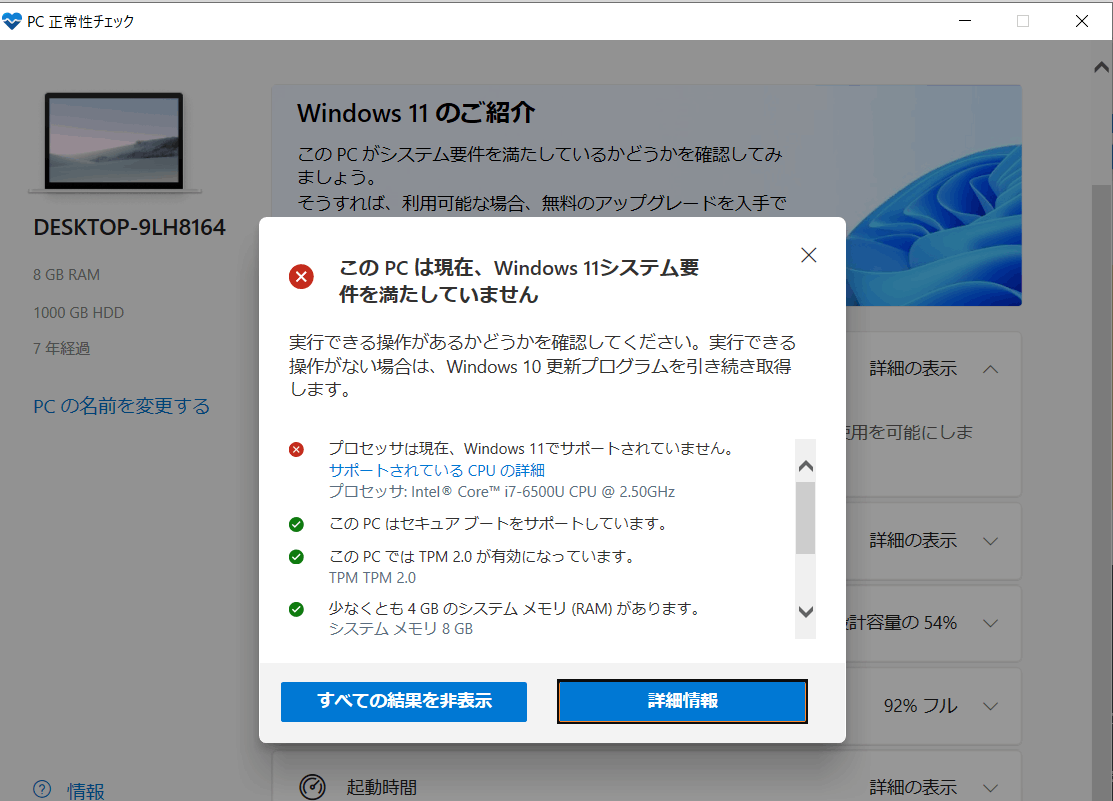
Task: Click the results list scroll down arrow
Action: (806, 611)
